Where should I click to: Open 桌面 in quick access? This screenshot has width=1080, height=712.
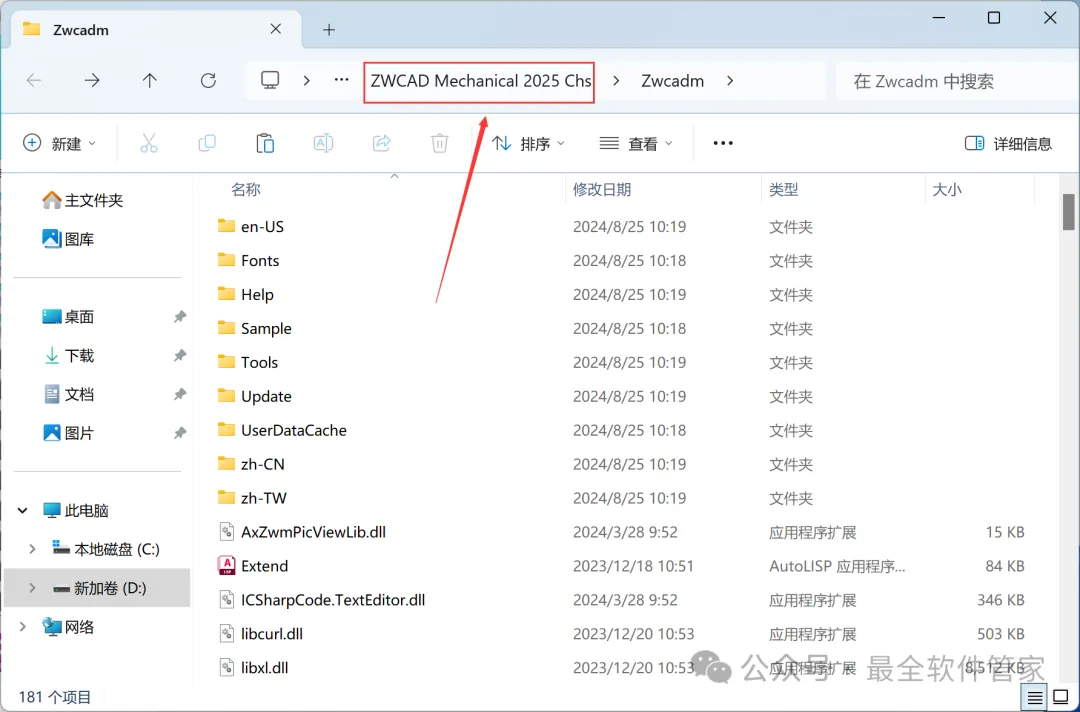point(68,317)
